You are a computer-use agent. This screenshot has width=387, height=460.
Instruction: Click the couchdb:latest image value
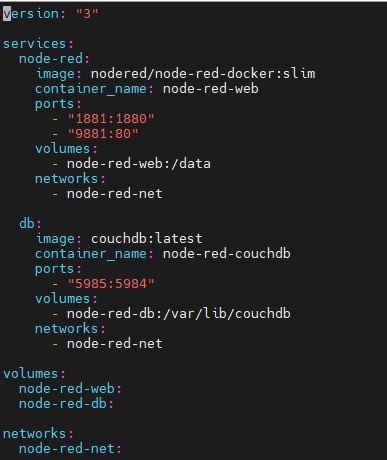click(147, 239)
